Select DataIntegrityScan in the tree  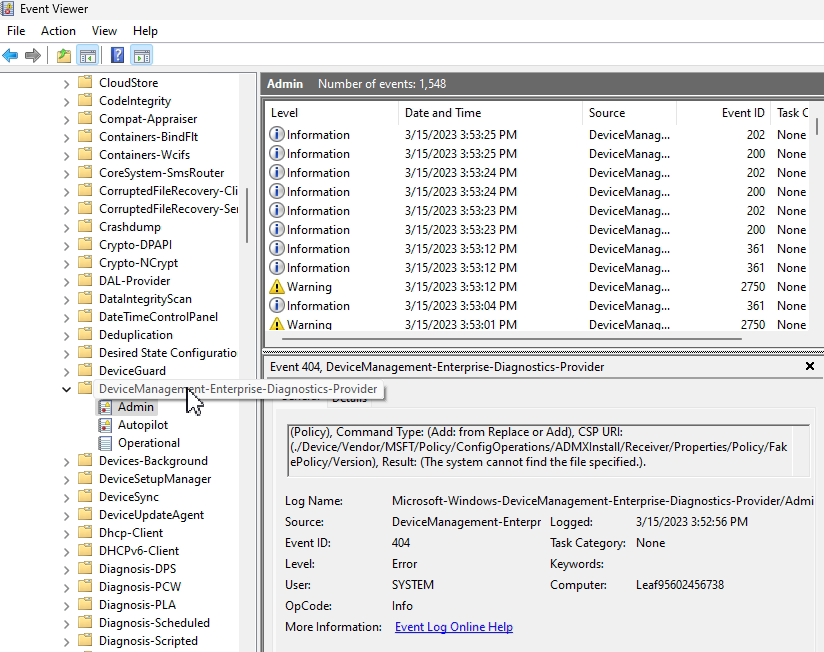pyautogui.click(x=145, y=299)
